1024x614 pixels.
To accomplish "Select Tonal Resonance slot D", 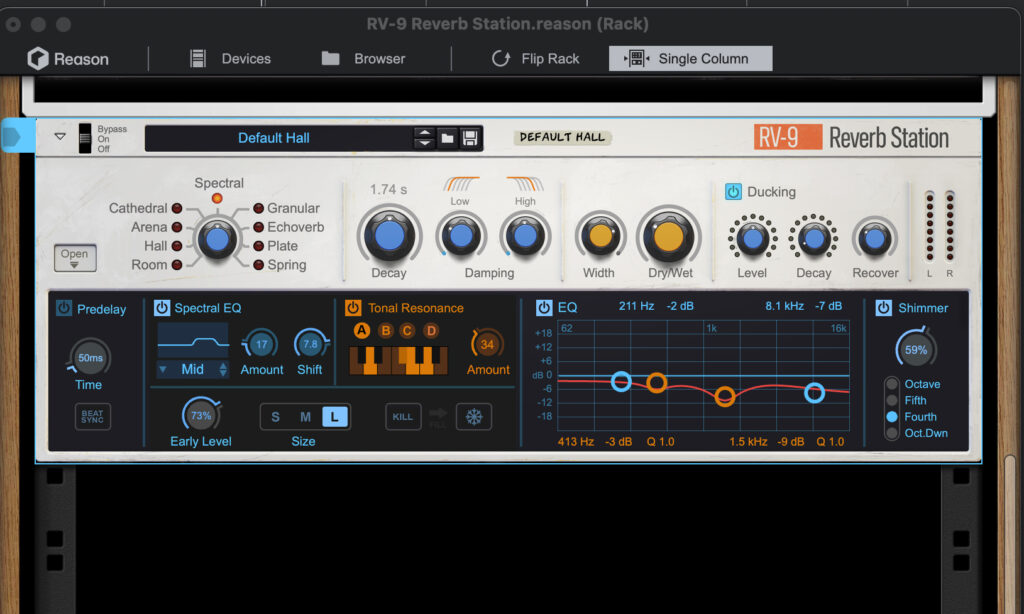I will pos(431,331).
